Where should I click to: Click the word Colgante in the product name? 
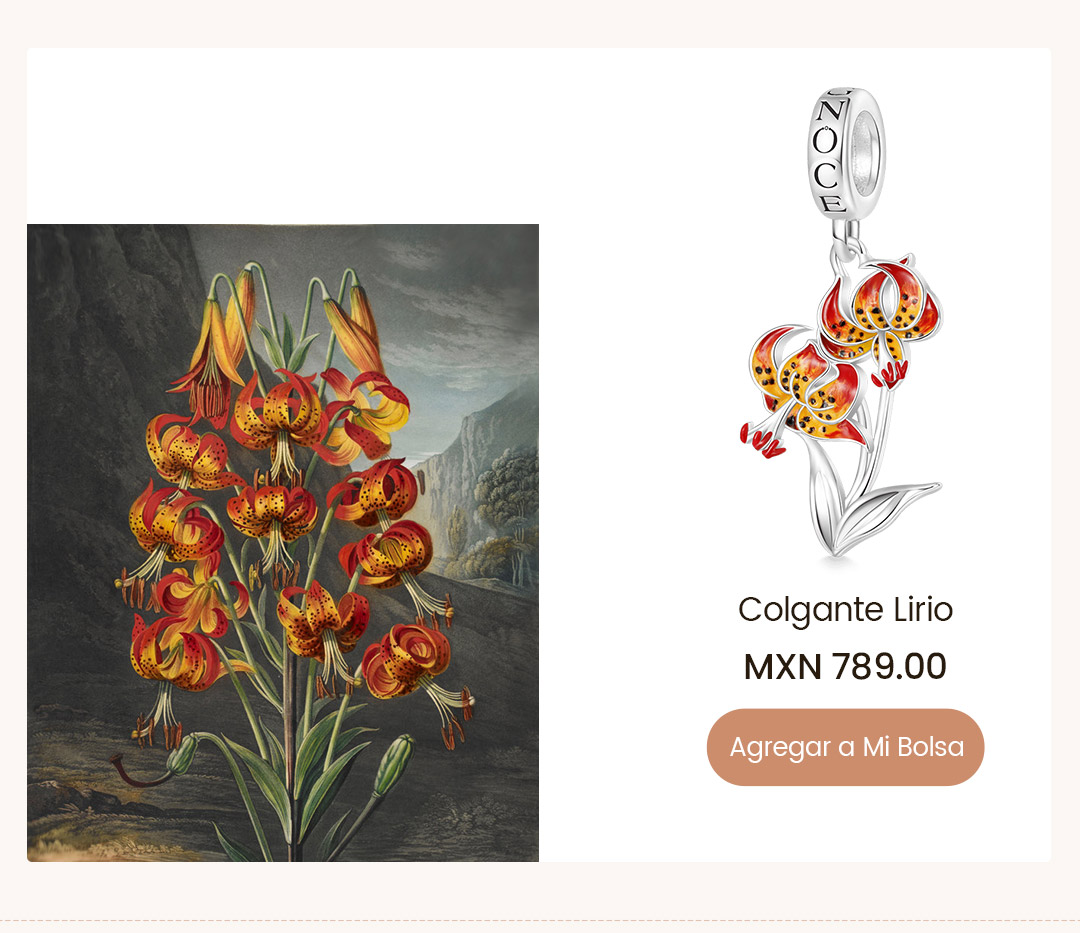(811, 611)
